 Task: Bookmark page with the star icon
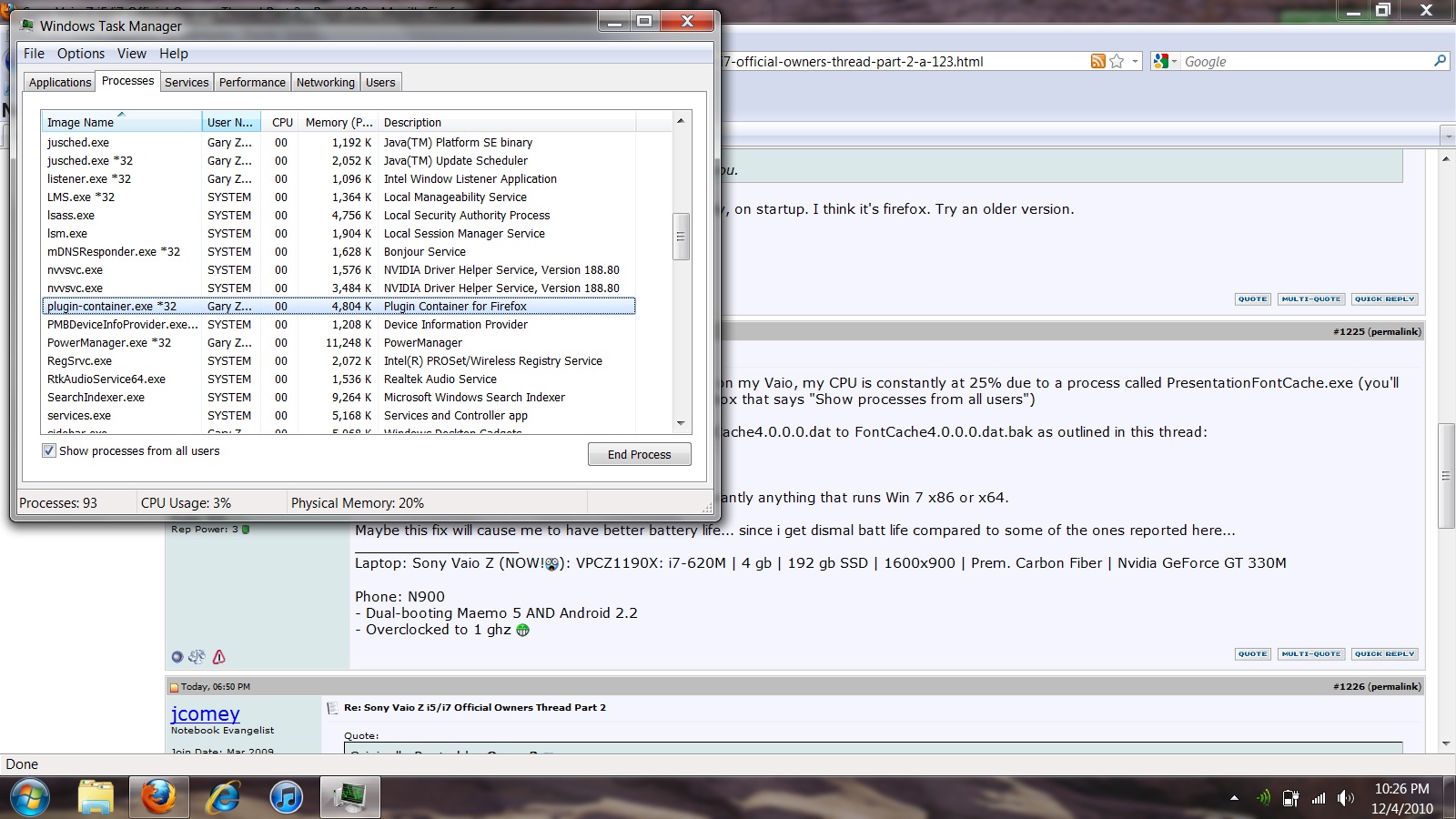(x=1117, y=61)
